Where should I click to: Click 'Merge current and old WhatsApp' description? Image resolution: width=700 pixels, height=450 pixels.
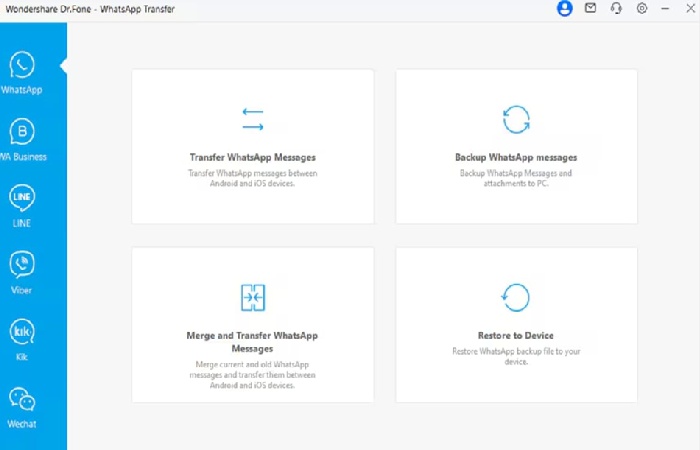[252, 375]
